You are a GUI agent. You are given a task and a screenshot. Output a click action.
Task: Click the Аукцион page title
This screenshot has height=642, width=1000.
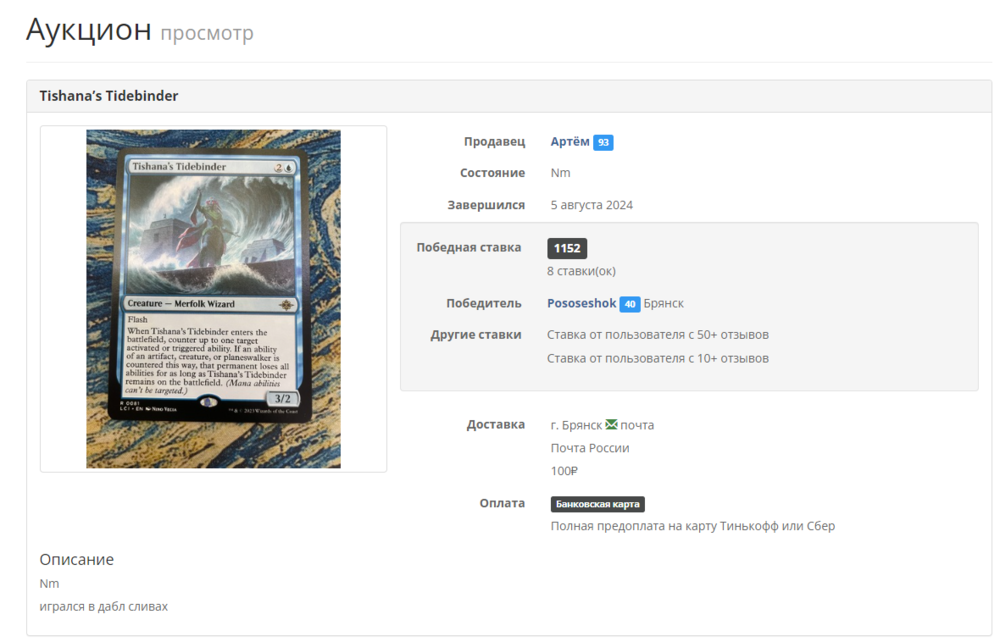89,29
